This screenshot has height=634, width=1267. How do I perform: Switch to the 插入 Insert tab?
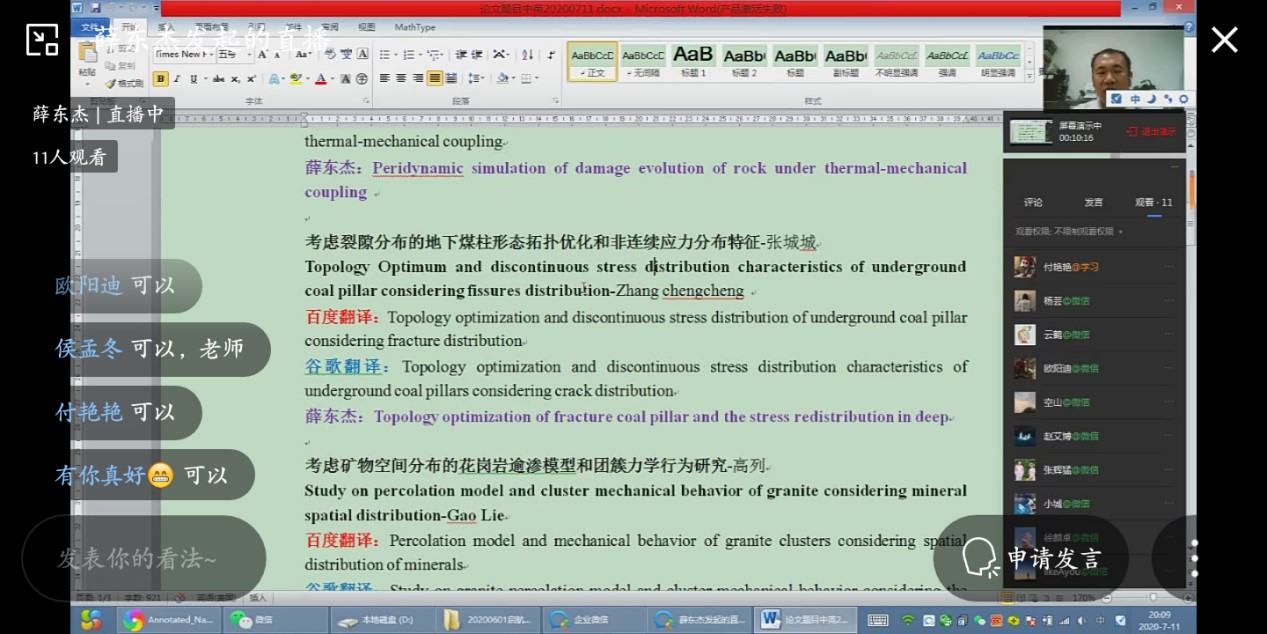166,27
